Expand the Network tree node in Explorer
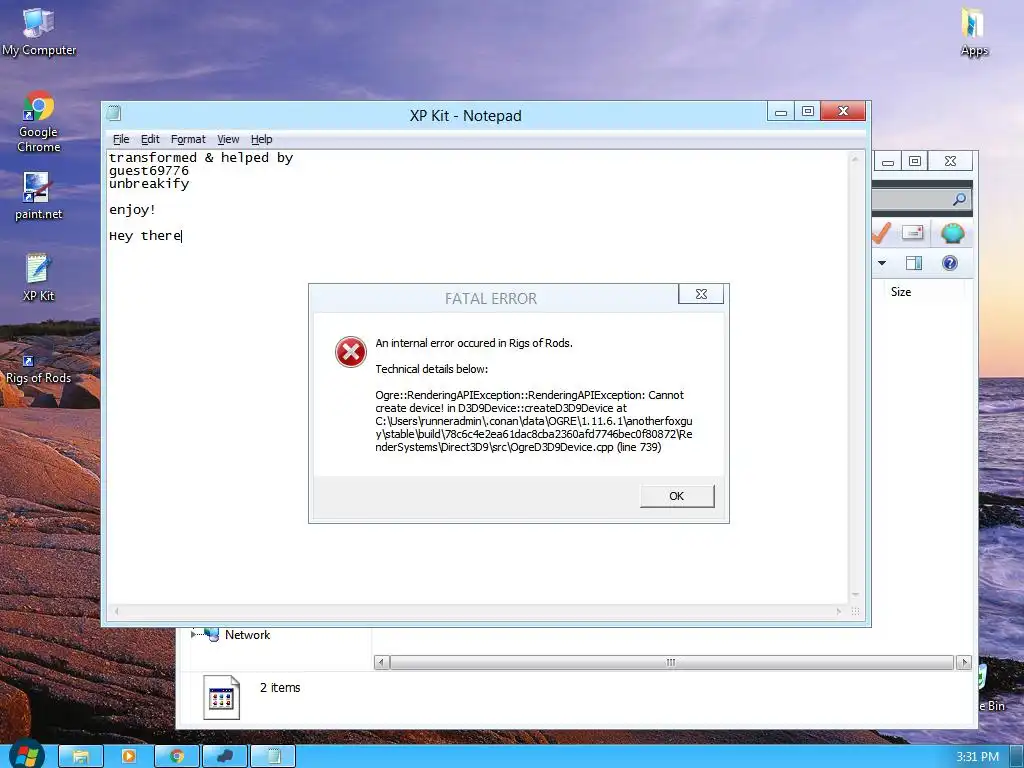Image resolution: width=1024 pixels, height=768 pixels. (193, 633)
